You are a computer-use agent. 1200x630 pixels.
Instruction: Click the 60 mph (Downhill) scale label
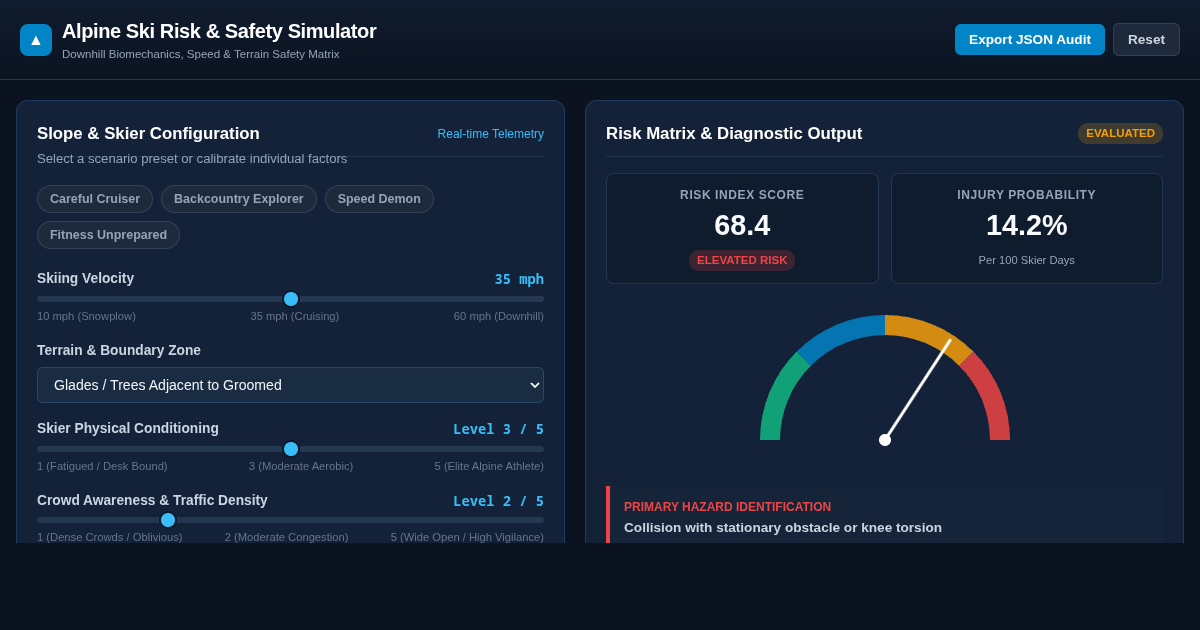point(499,316)
